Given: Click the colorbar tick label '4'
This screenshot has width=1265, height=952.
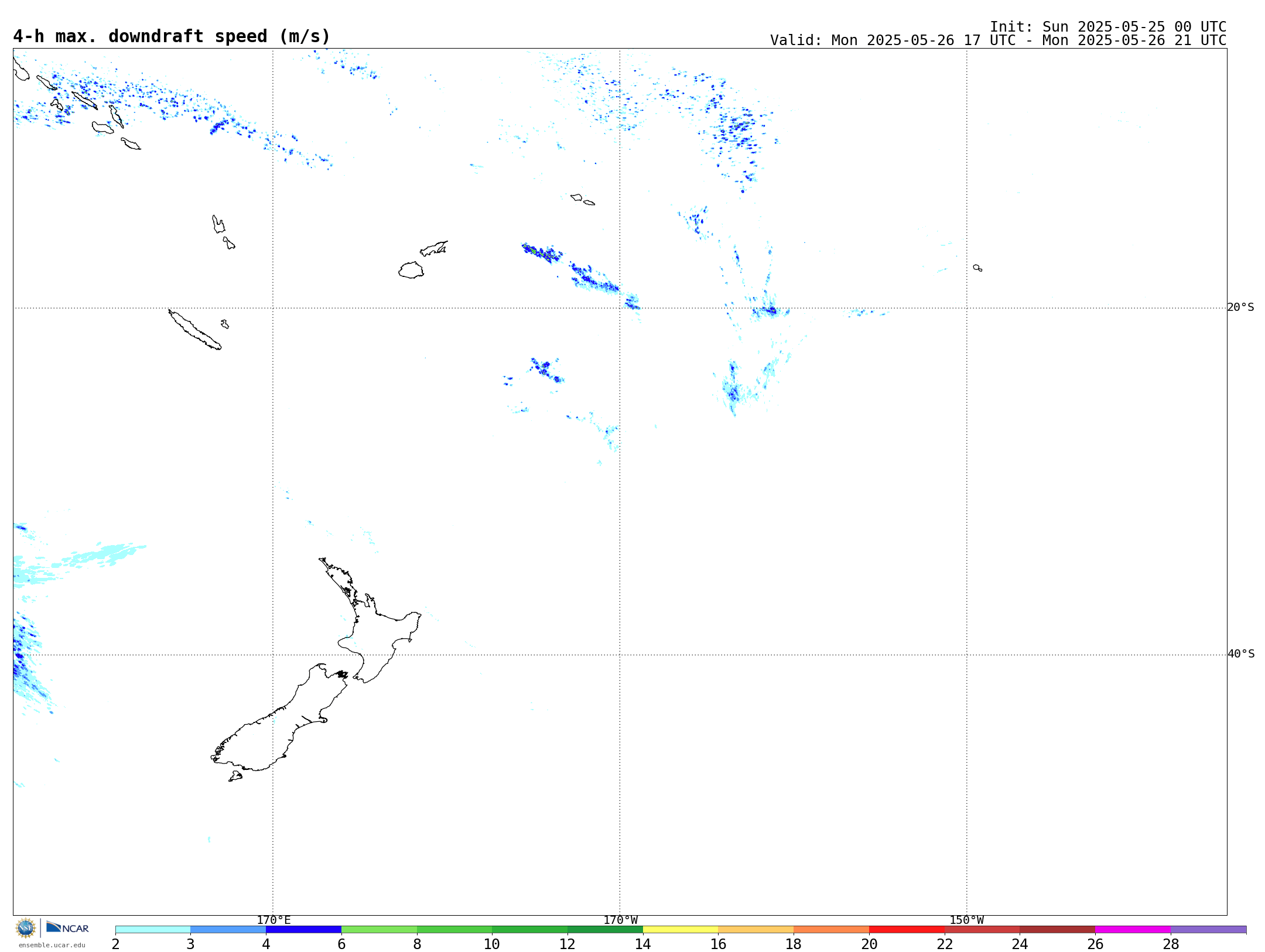Looking at the screenshot, I should (266, 944).
